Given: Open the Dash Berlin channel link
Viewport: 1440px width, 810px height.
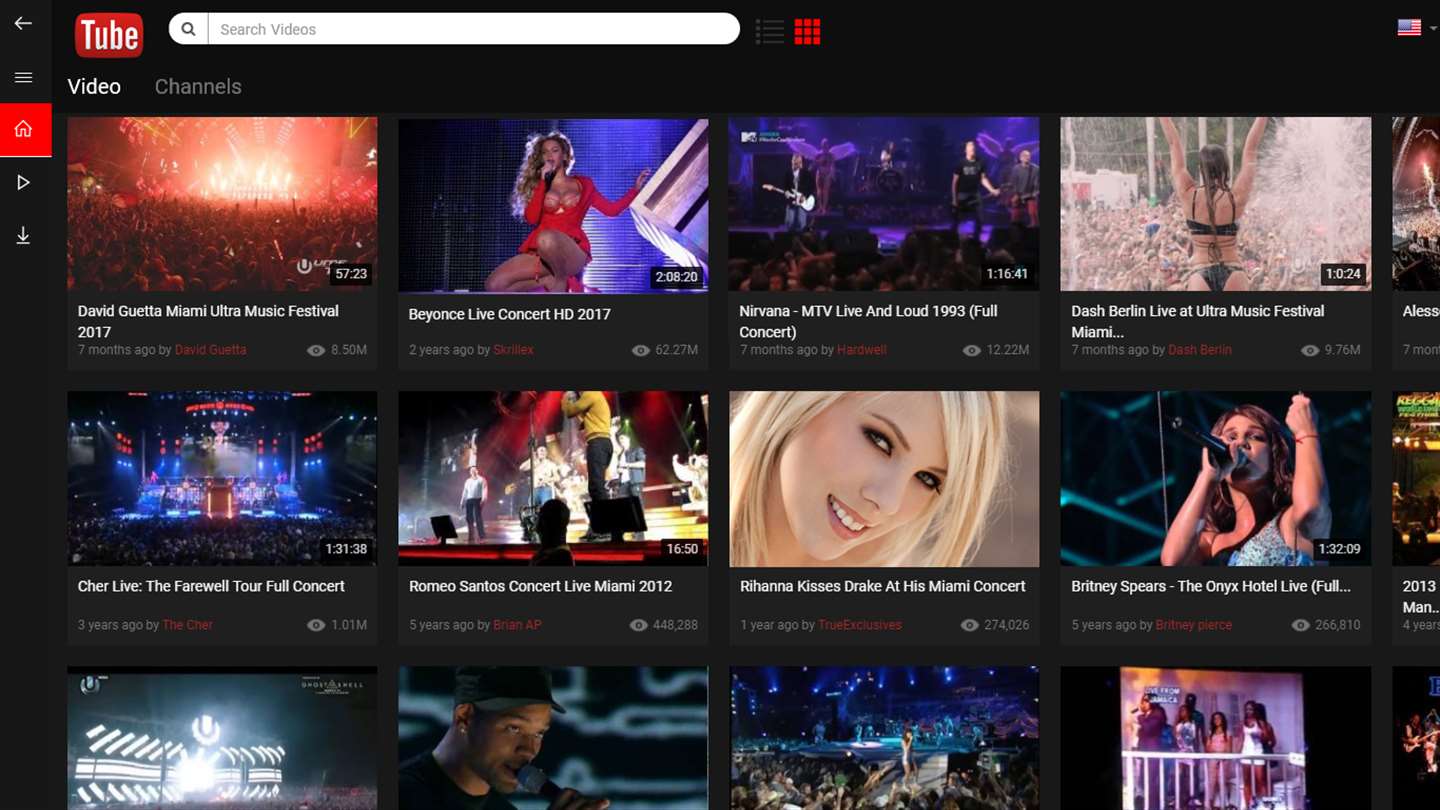Looking at the screenshot, I should pyautogui.click(x=1200, y=350).
